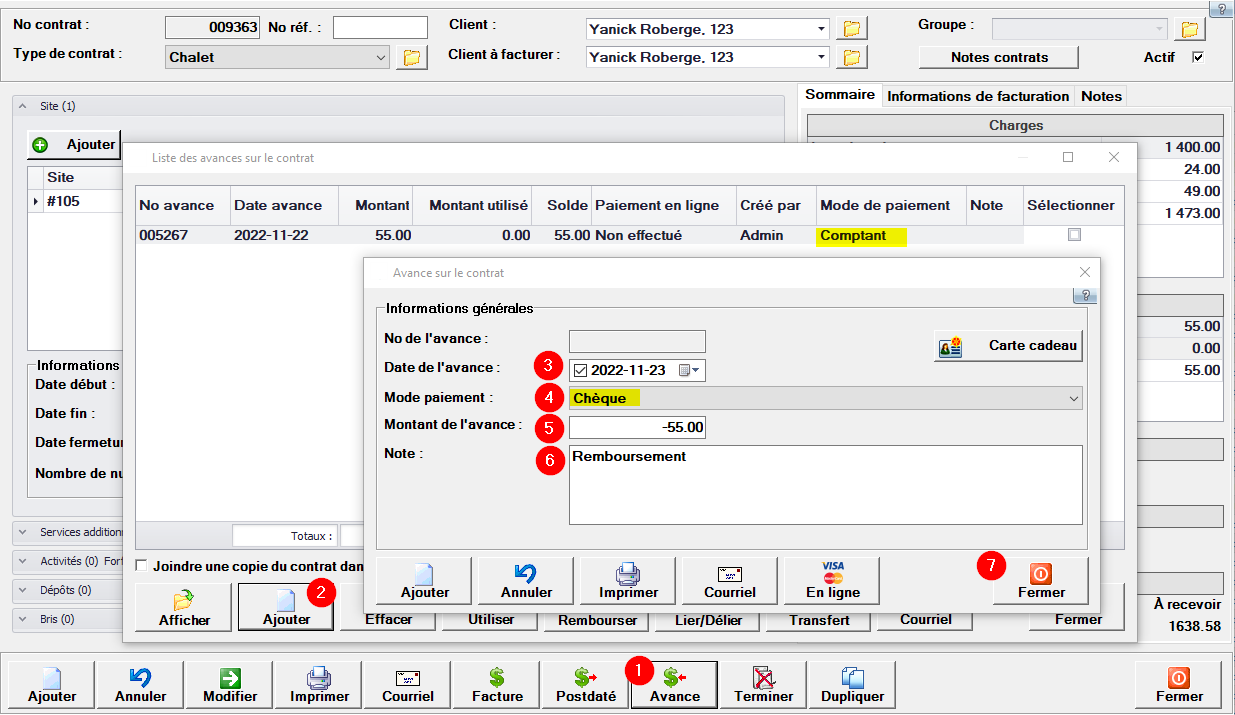
Task: Open the Client dropdown
Action: (821, 28)
